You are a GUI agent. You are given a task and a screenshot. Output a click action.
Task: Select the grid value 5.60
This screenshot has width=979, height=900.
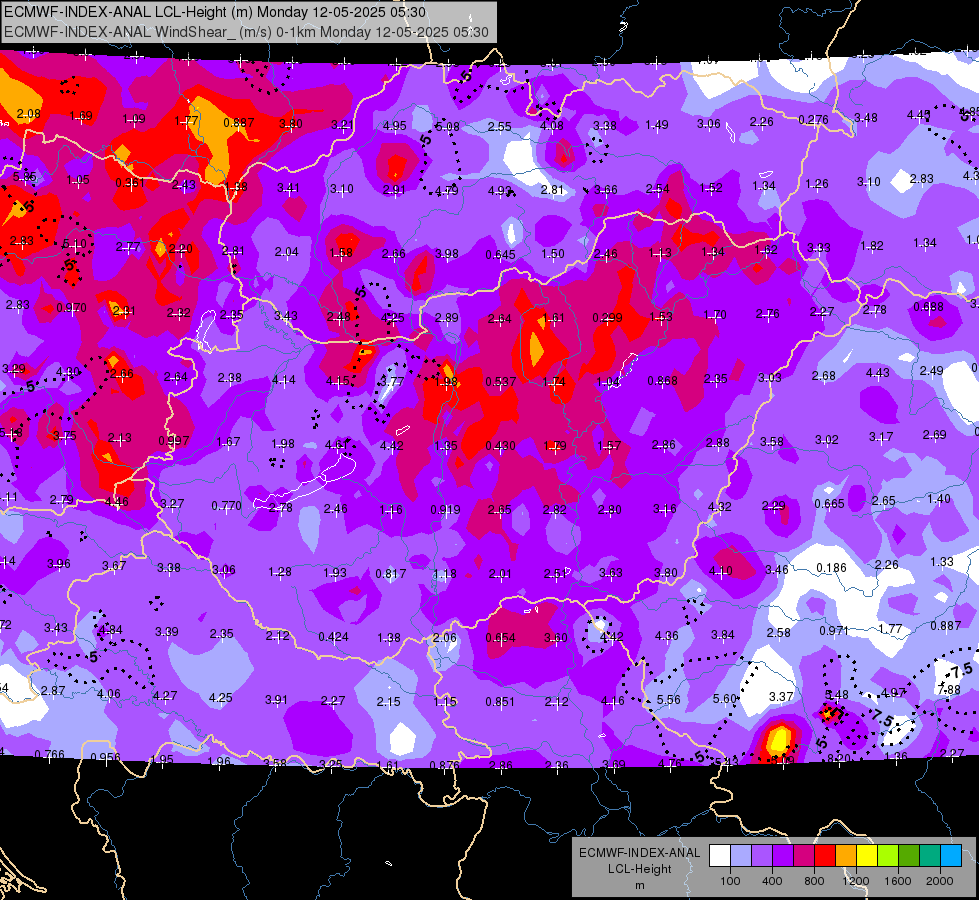724,698
